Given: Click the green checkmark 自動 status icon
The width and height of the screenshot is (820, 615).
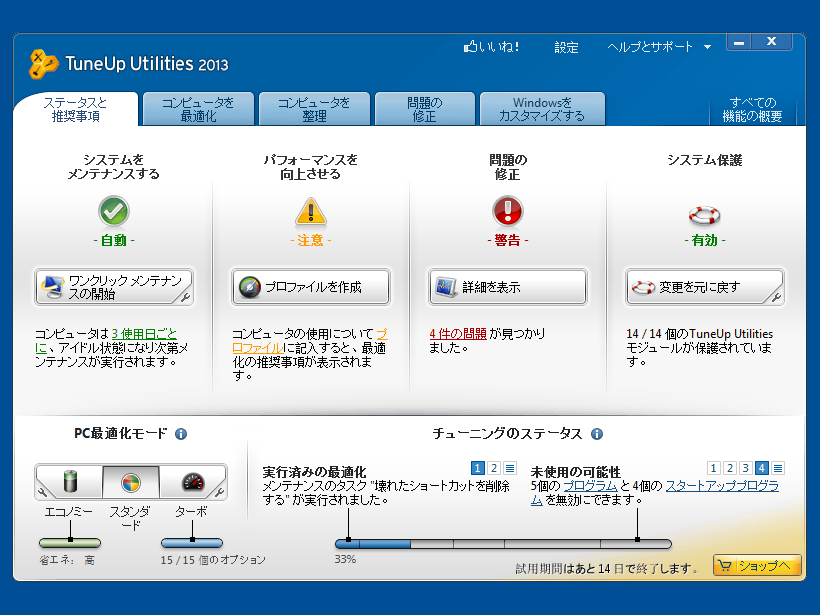Looking at the screenshot, I should [x=113, y=211].
